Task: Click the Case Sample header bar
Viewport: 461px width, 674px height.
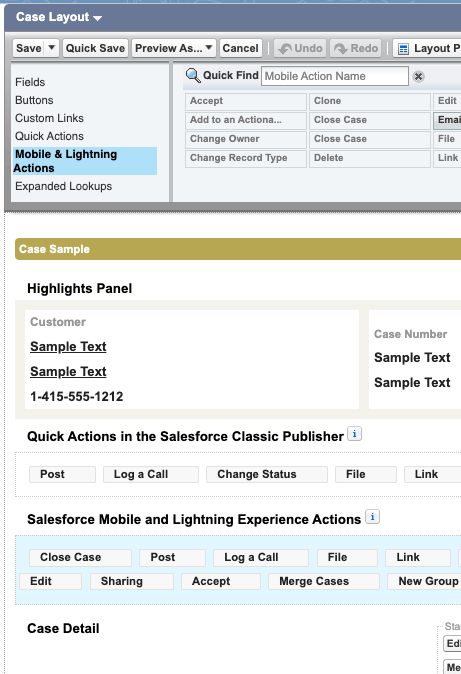Action: [238, 249]
